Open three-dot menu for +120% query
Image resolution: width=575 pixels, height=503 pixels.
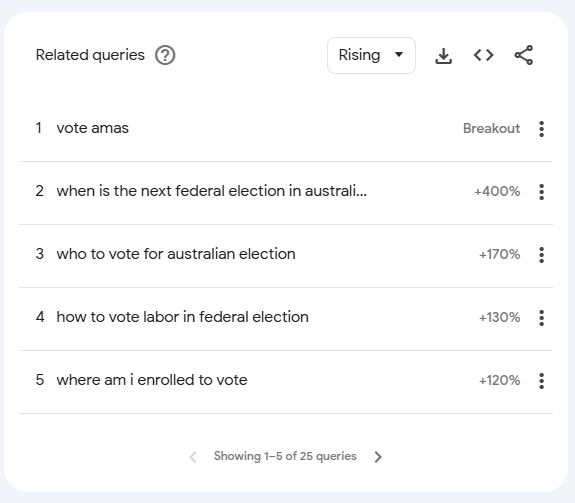542,381
